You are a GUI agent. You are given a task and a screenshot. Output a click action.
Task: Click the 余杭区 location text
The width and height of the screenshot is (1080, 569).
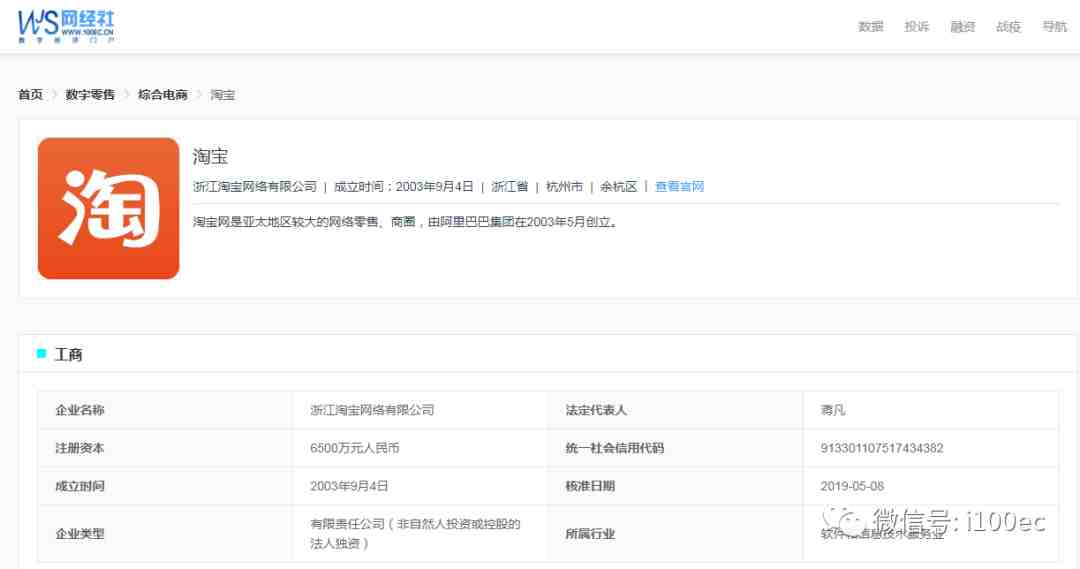[619, 187]
